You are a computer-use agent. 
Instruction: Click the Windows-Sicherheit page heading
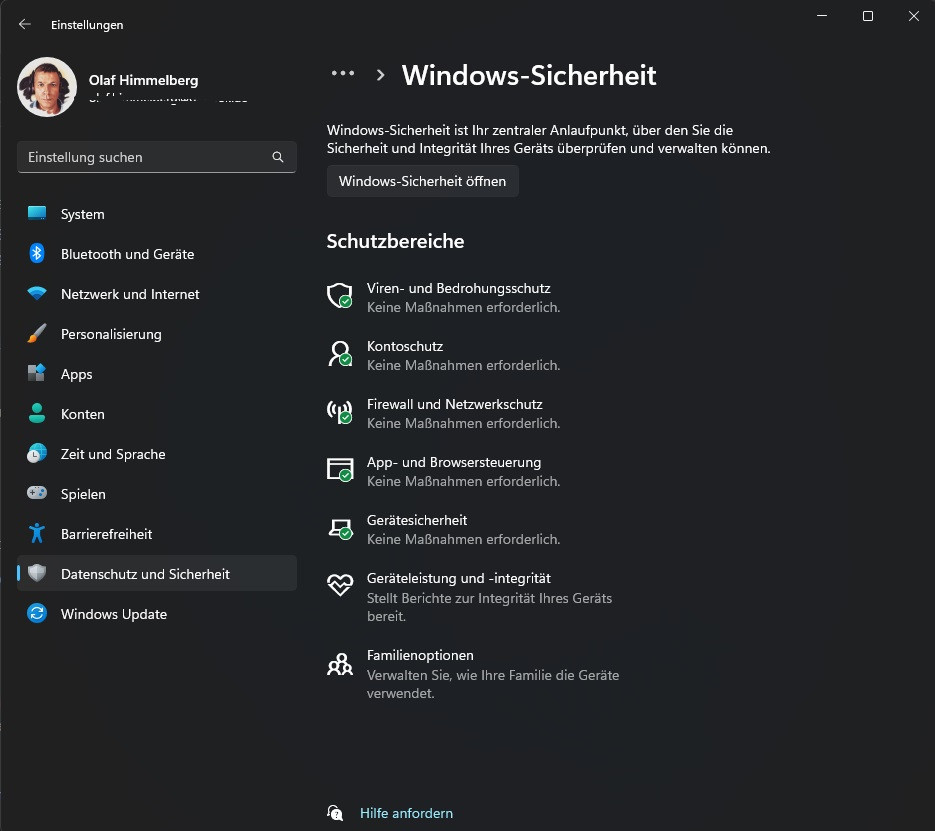point(529,76)
